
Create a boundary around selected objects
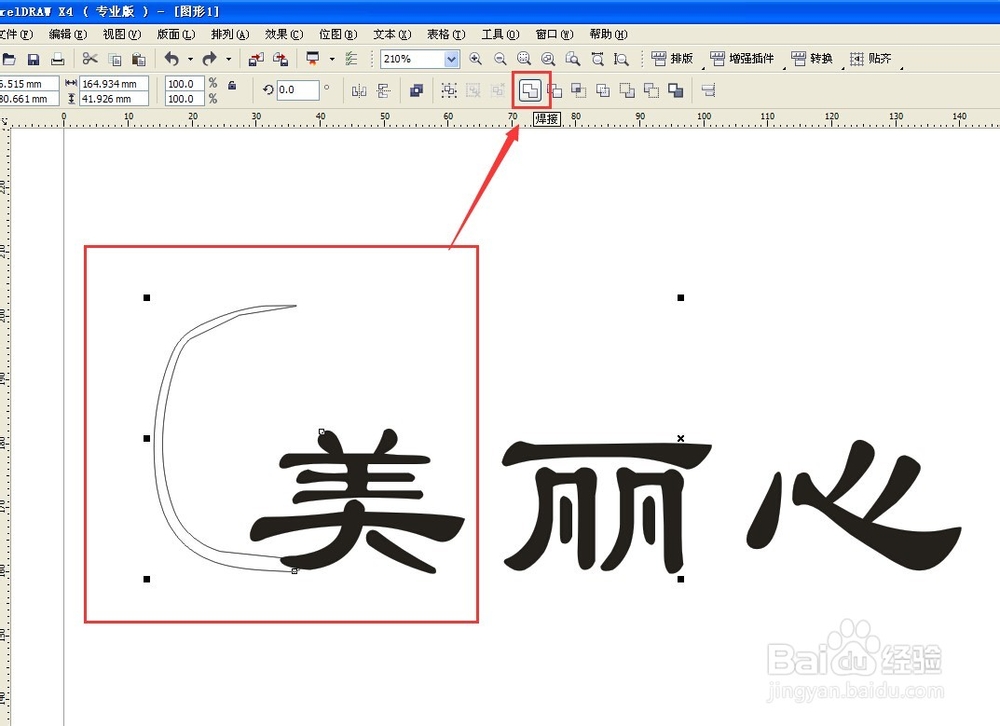click(675, 91)
